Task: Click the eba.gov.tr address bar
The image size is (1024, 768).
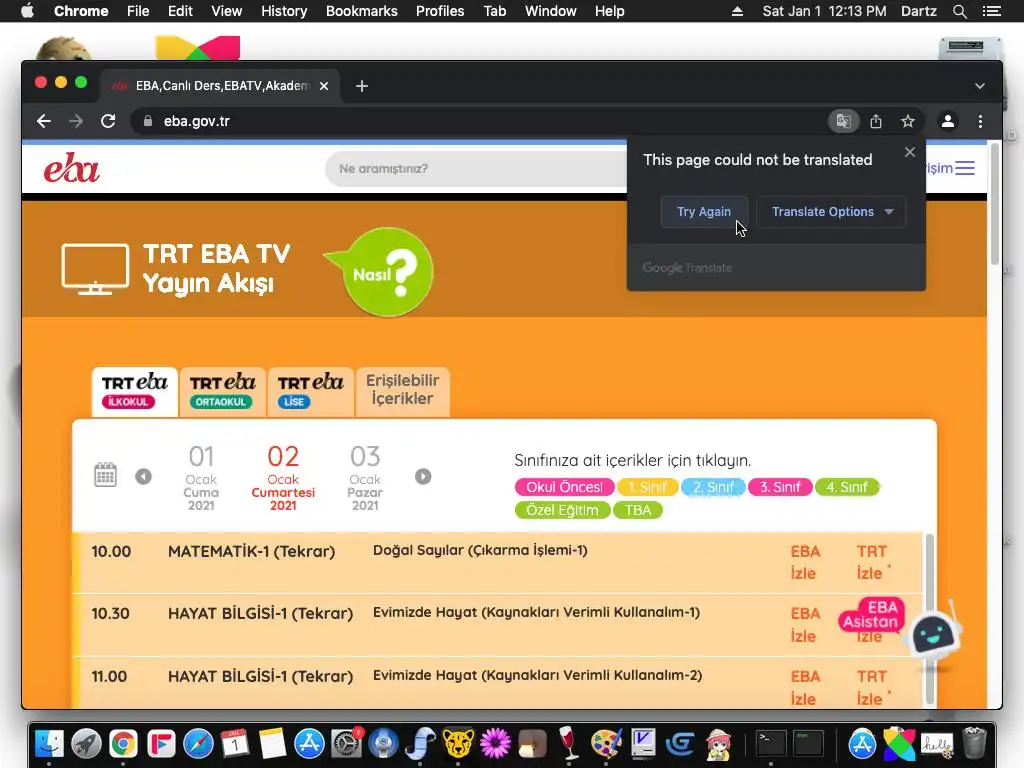Action: pos(477,121)
